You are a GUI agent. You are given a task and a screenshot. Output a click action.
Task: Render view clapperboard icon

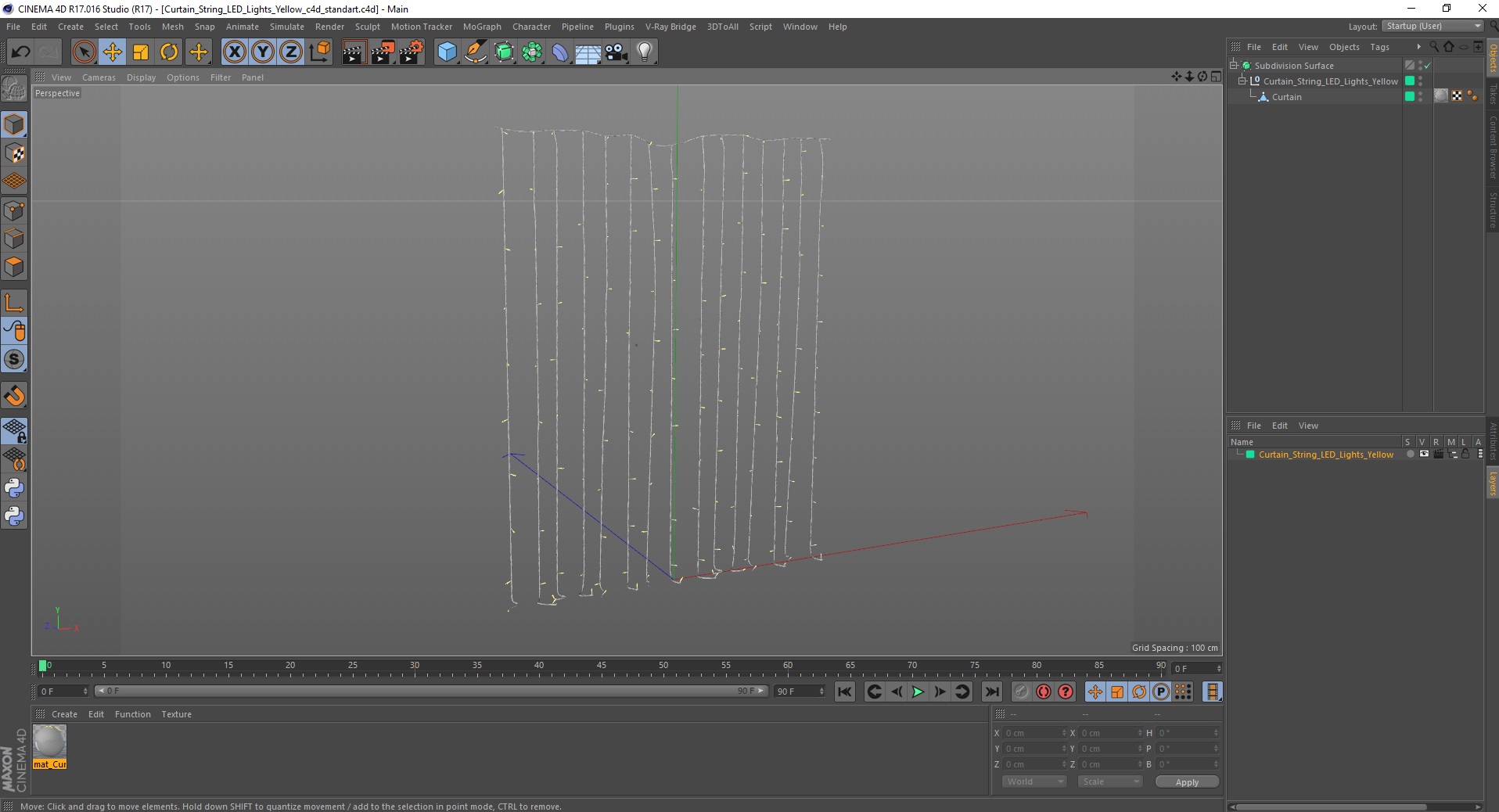(x=354, y=52)
